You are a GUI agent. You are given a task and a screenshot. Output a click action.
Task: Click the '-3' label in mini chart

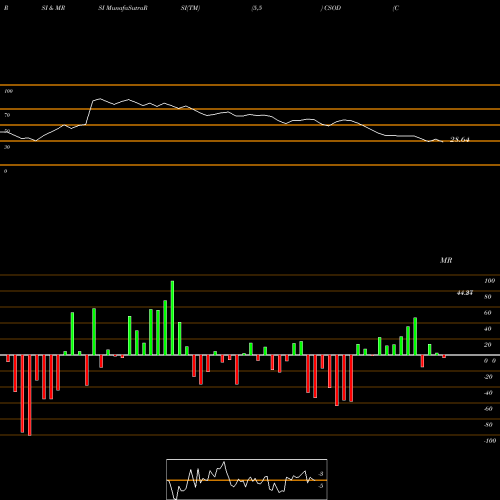320,474
